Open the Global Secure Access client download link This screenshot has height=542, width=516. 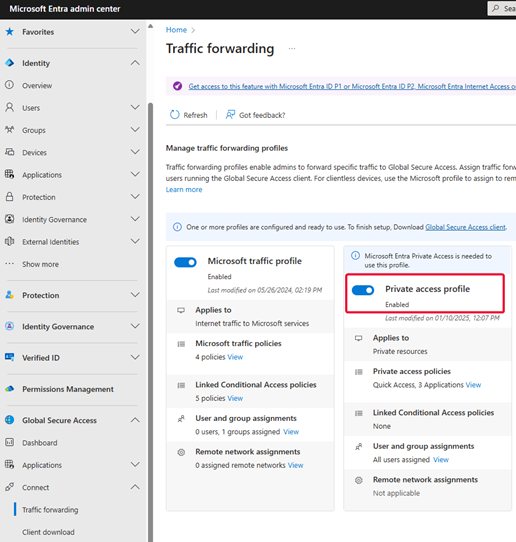click(466, 227)
